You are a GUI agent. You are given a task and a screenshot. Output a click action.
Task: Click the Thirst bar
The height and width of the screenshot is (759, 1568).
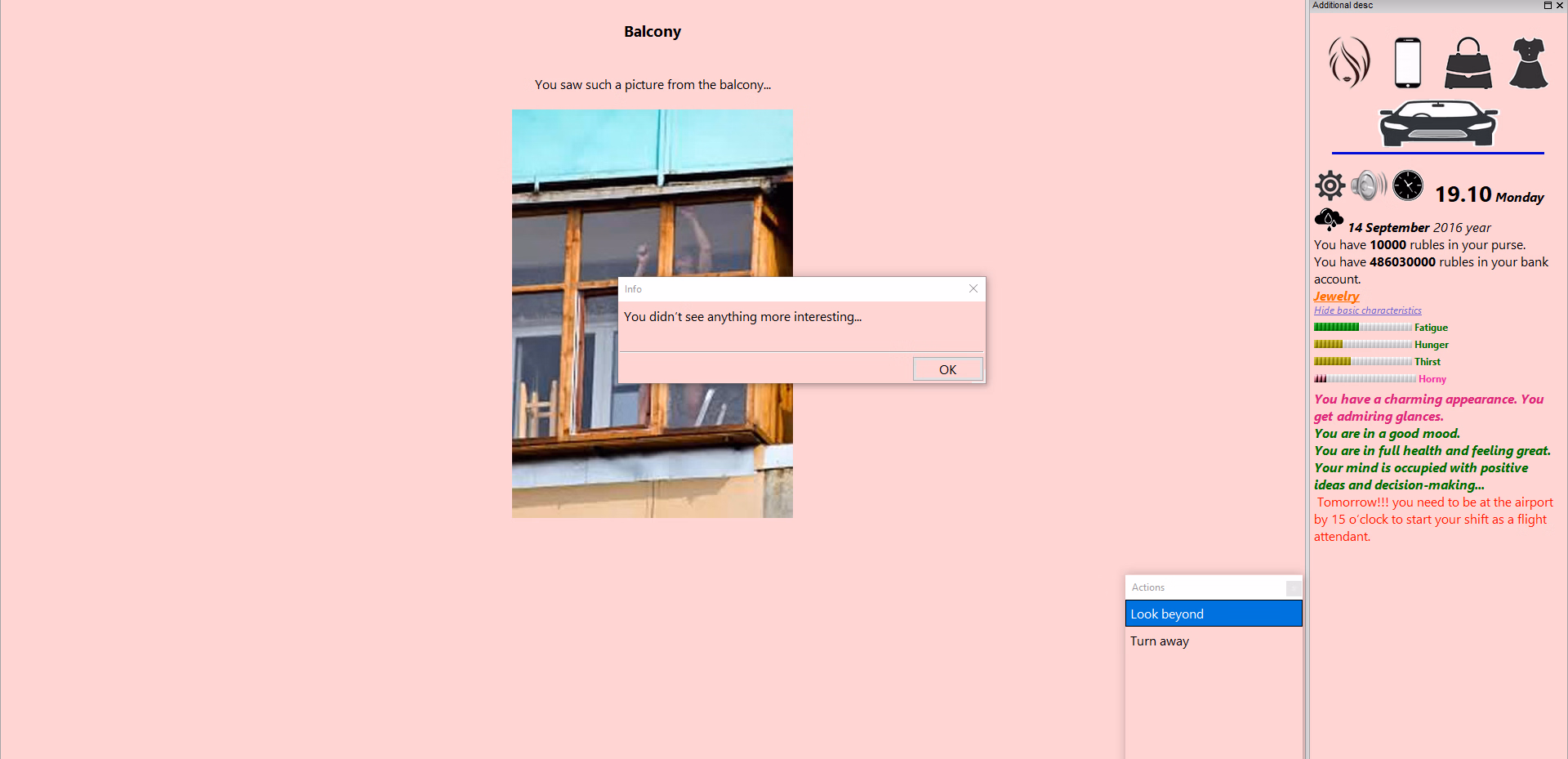[x=1363, y=362]
